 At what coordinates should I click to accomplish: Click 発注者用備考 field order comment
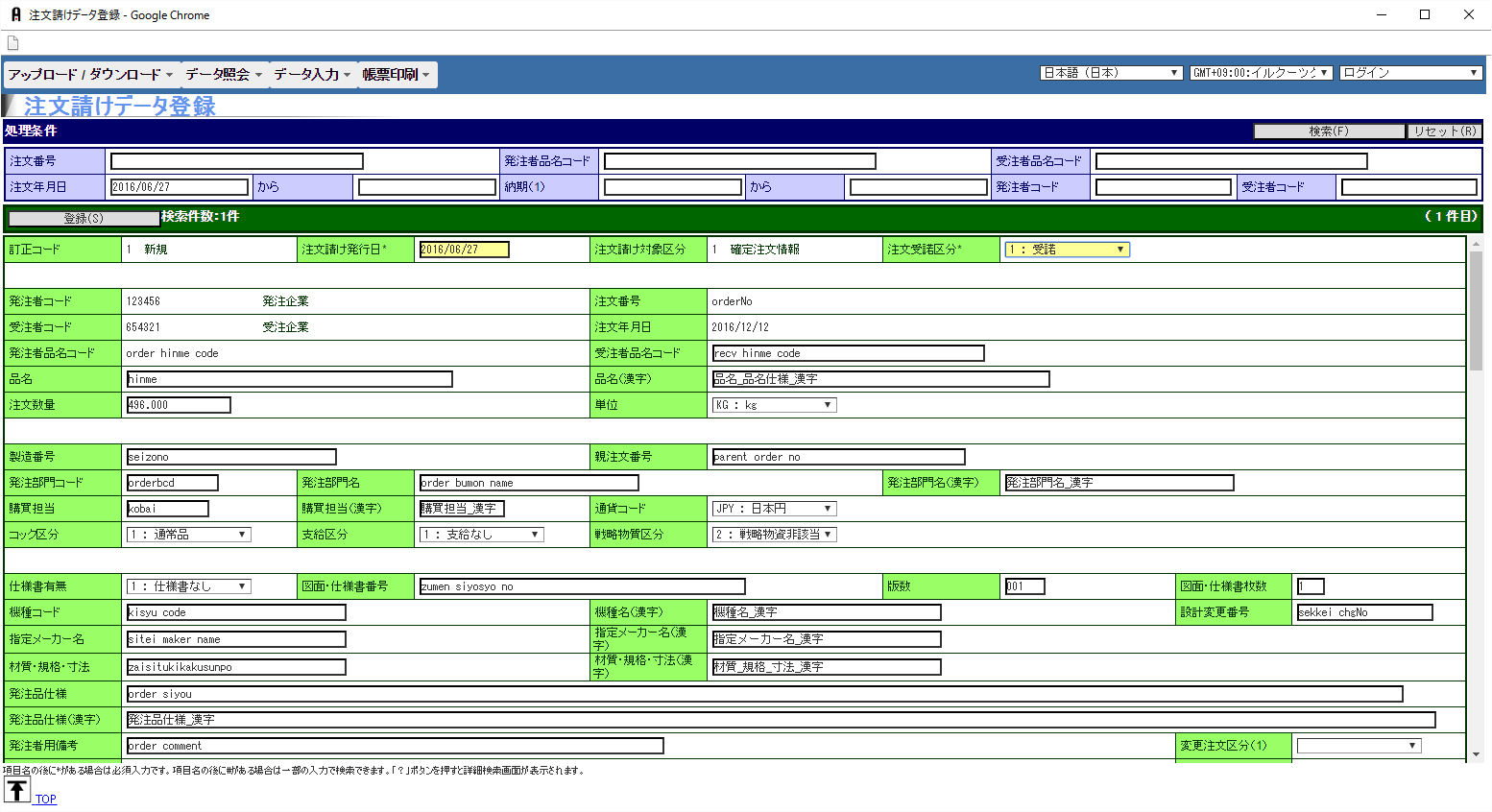coord(396,746)
